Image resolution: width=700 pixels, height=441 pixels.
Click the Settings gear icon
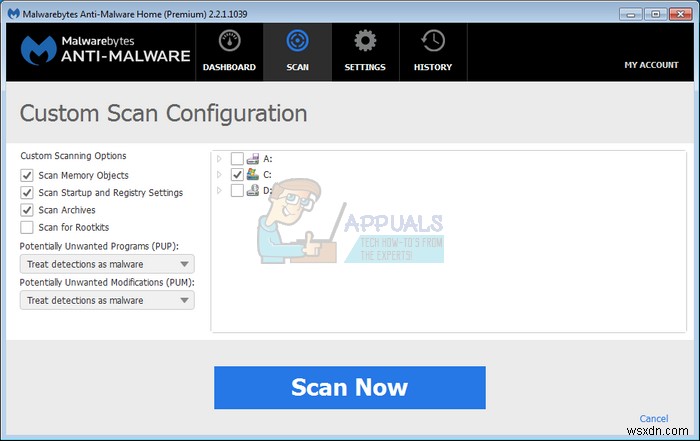point(365,41)
